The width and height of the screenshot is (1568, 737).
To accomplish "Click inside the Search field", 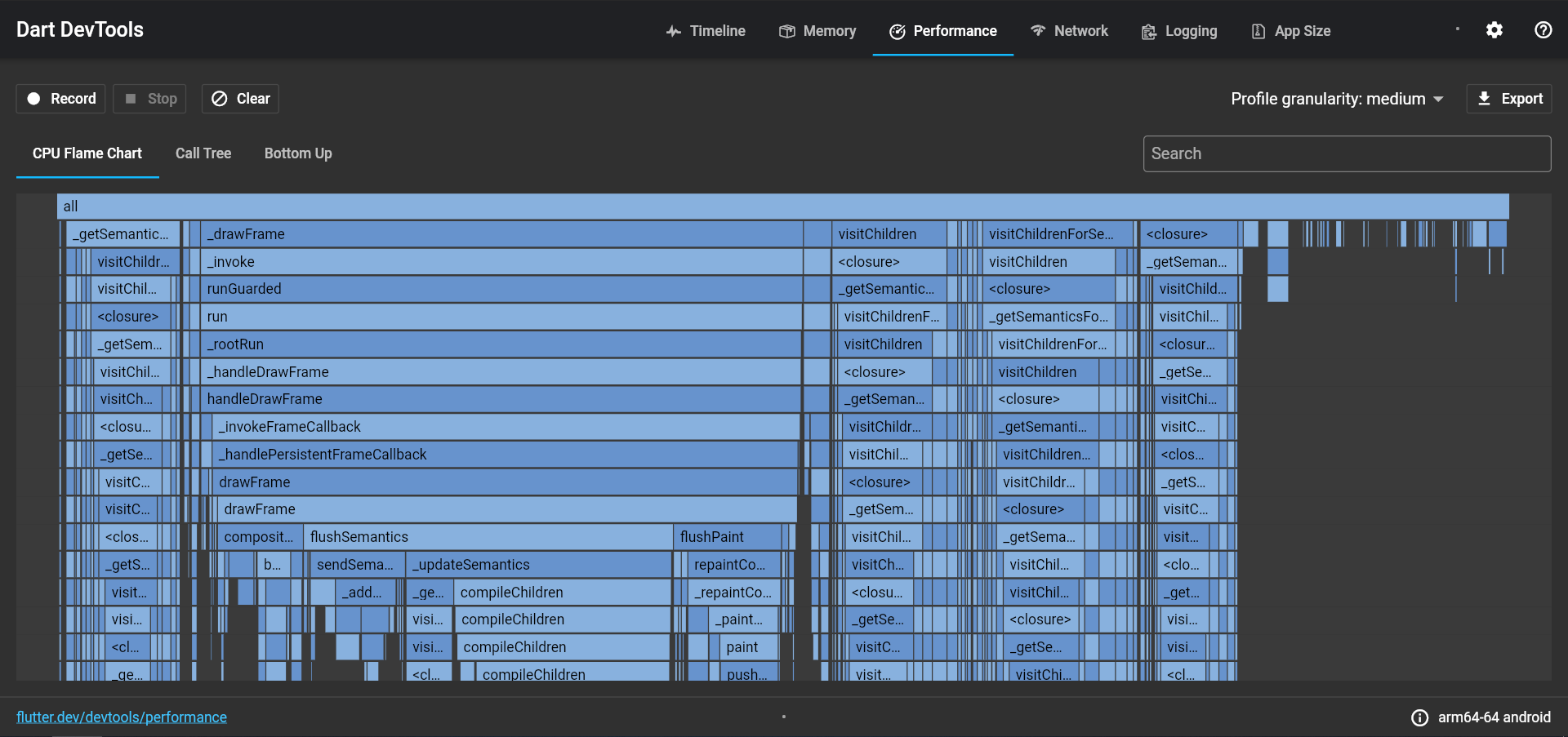I will [1346, 153].
